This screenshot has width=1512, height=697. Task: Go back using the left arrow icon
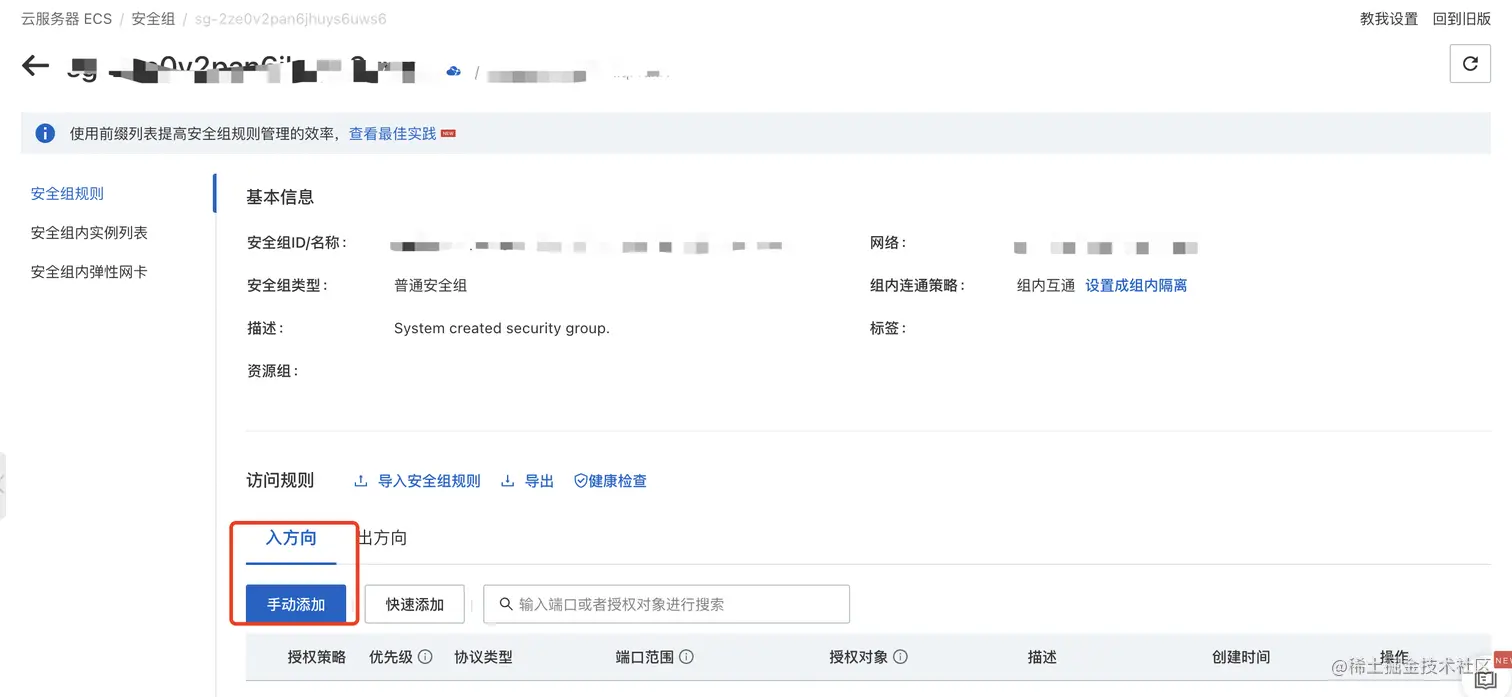pos(35,66)
